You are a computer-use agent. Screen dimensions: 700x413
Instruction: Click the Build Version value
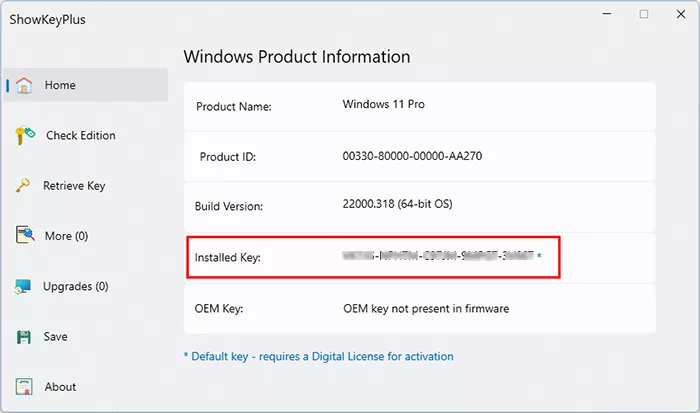tap(397, 205)
